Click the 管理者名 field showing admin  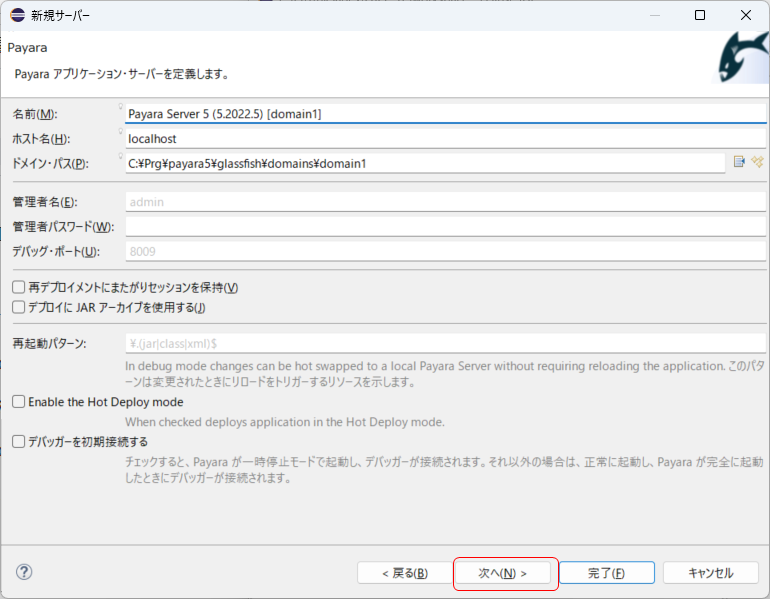pos(445,202)
